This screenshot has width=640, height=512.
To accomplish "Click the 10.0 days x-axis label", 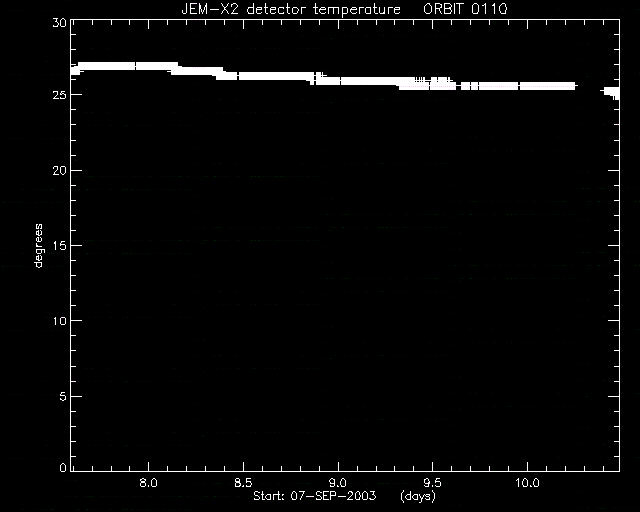I will pos(527,483).
